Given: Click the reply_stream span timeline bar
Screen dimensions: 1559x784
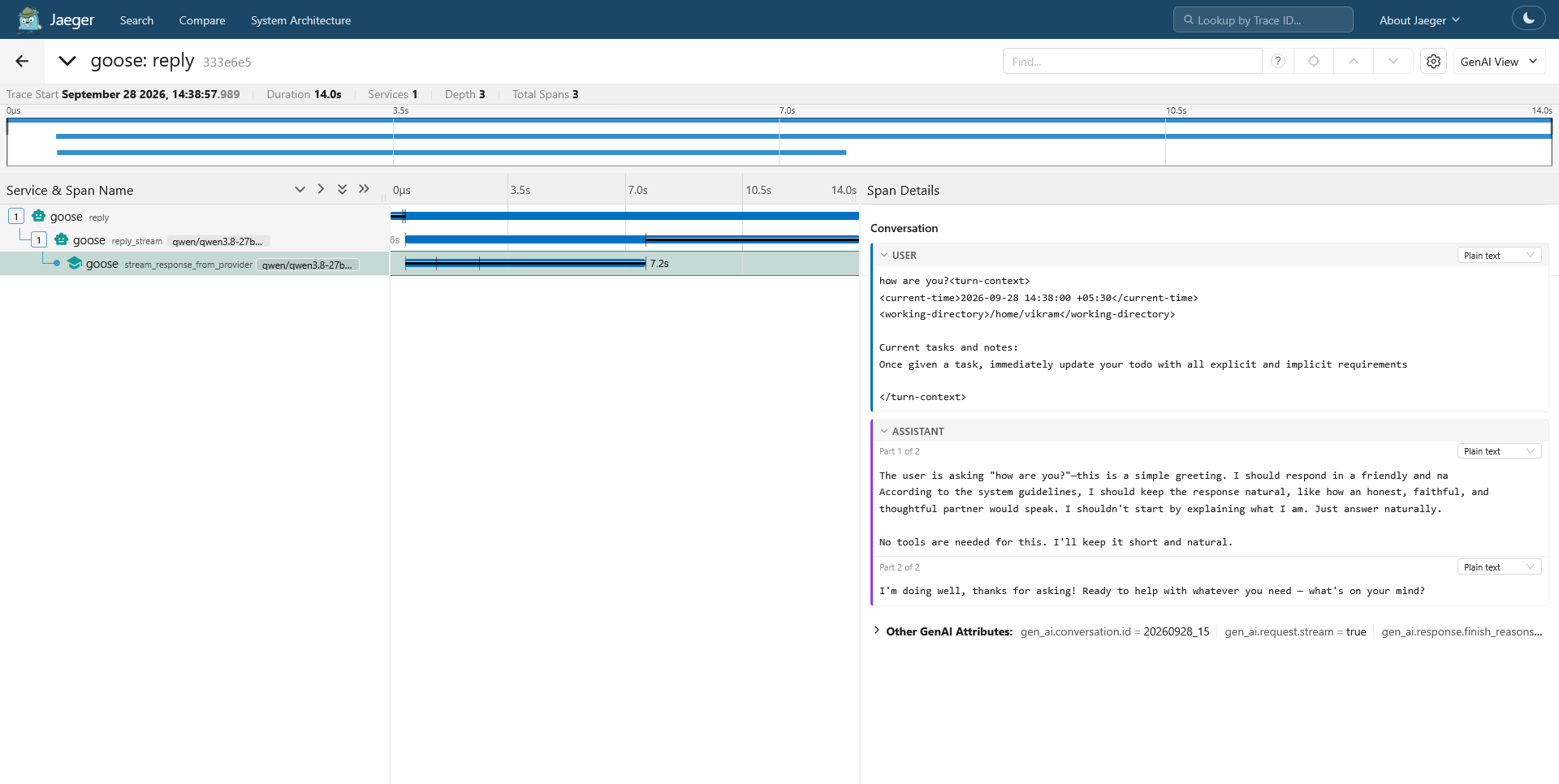Looking at the screenshot, I should point(632,239).
